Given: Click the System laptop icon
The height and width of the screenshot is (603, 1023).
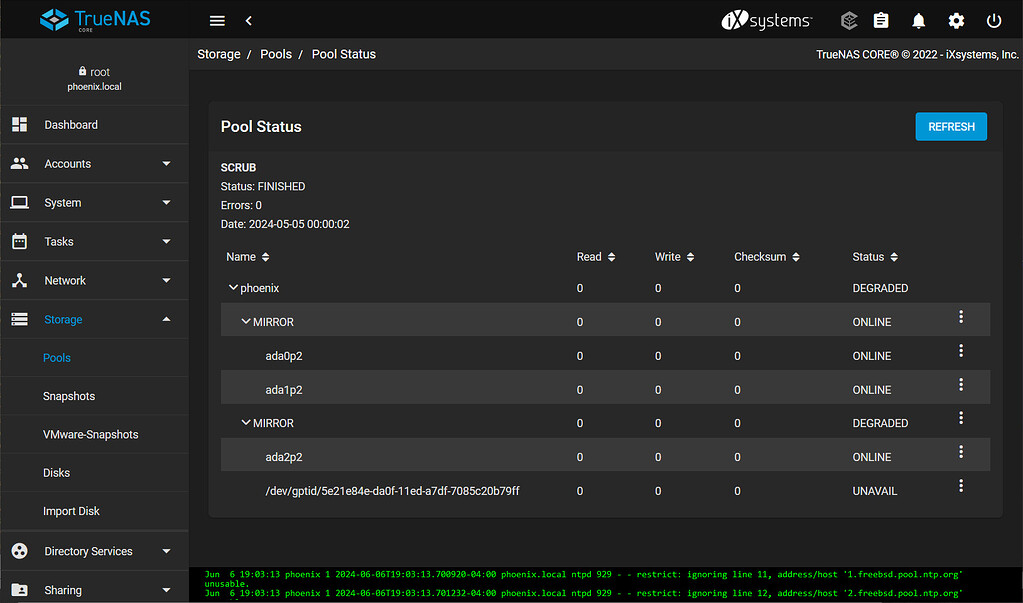Looking at the screenshot, I should [20, 202].
